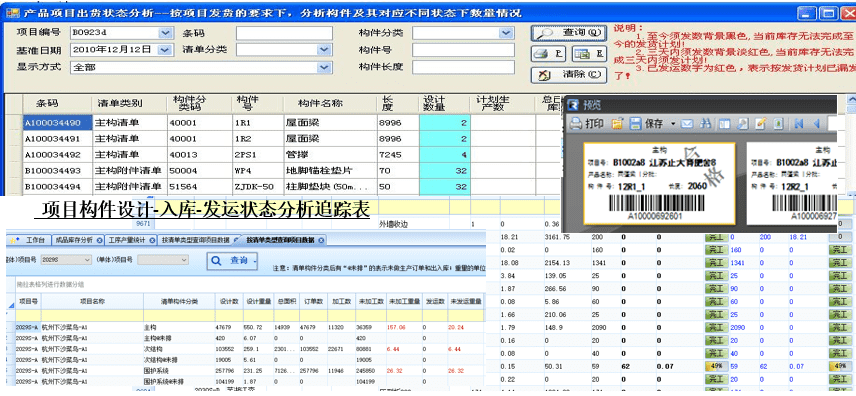856x396 pixels.
Task: Click the 查询(Q) search button
Action: point(569,33)
